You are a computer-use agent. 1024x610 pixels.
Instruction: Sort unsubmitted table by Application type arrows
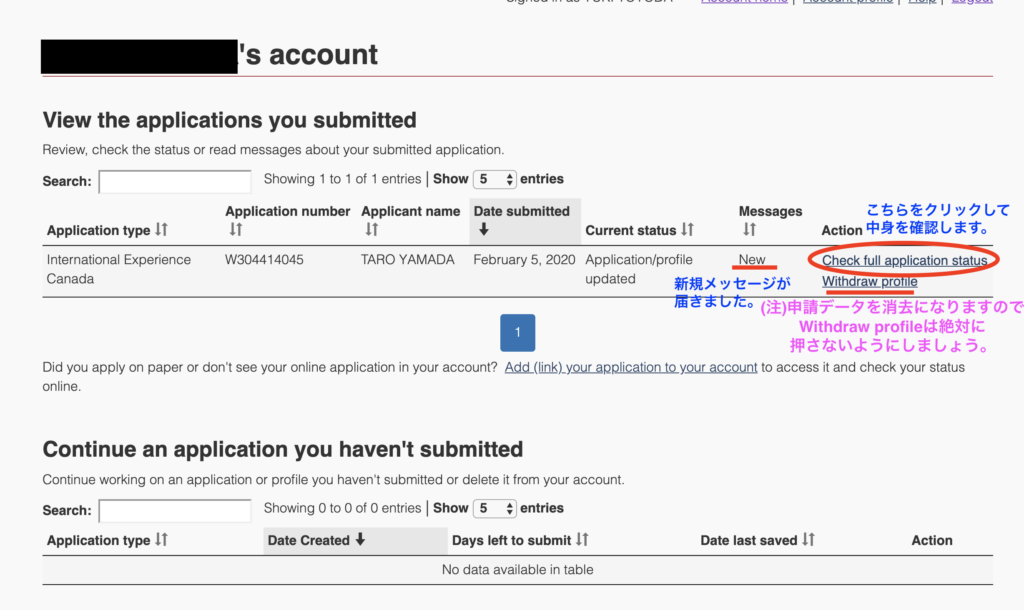161,539
